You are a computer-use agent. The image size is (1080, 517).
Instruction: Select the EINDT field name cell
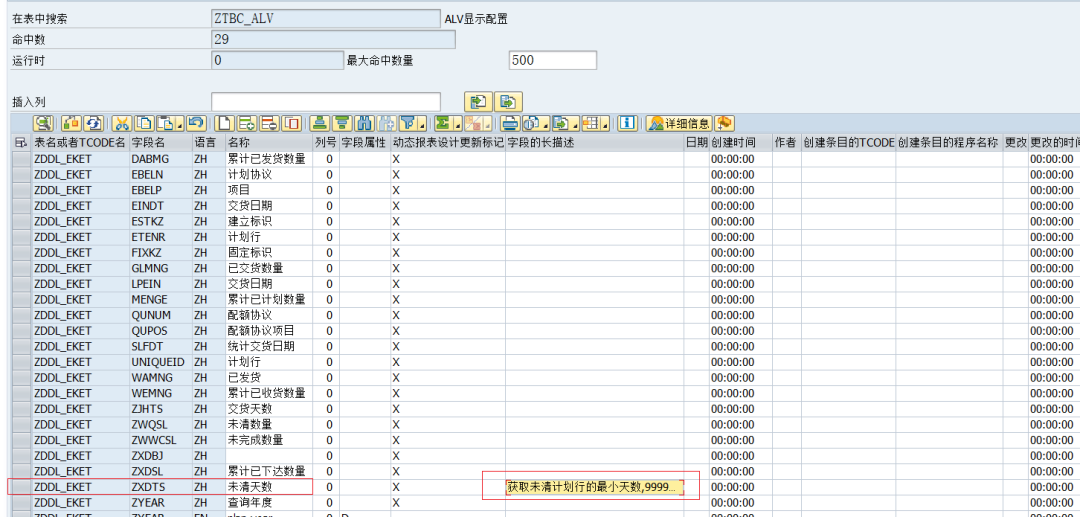pyautogui.click(x=160, y=206)
